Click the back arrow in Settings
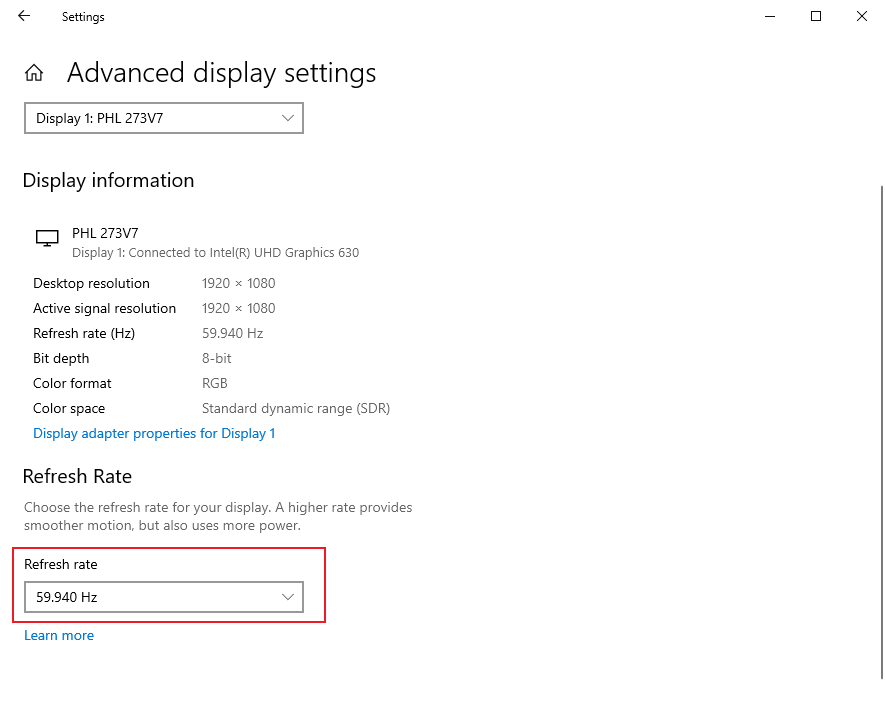The image size is (885, 709). (24, 16)
